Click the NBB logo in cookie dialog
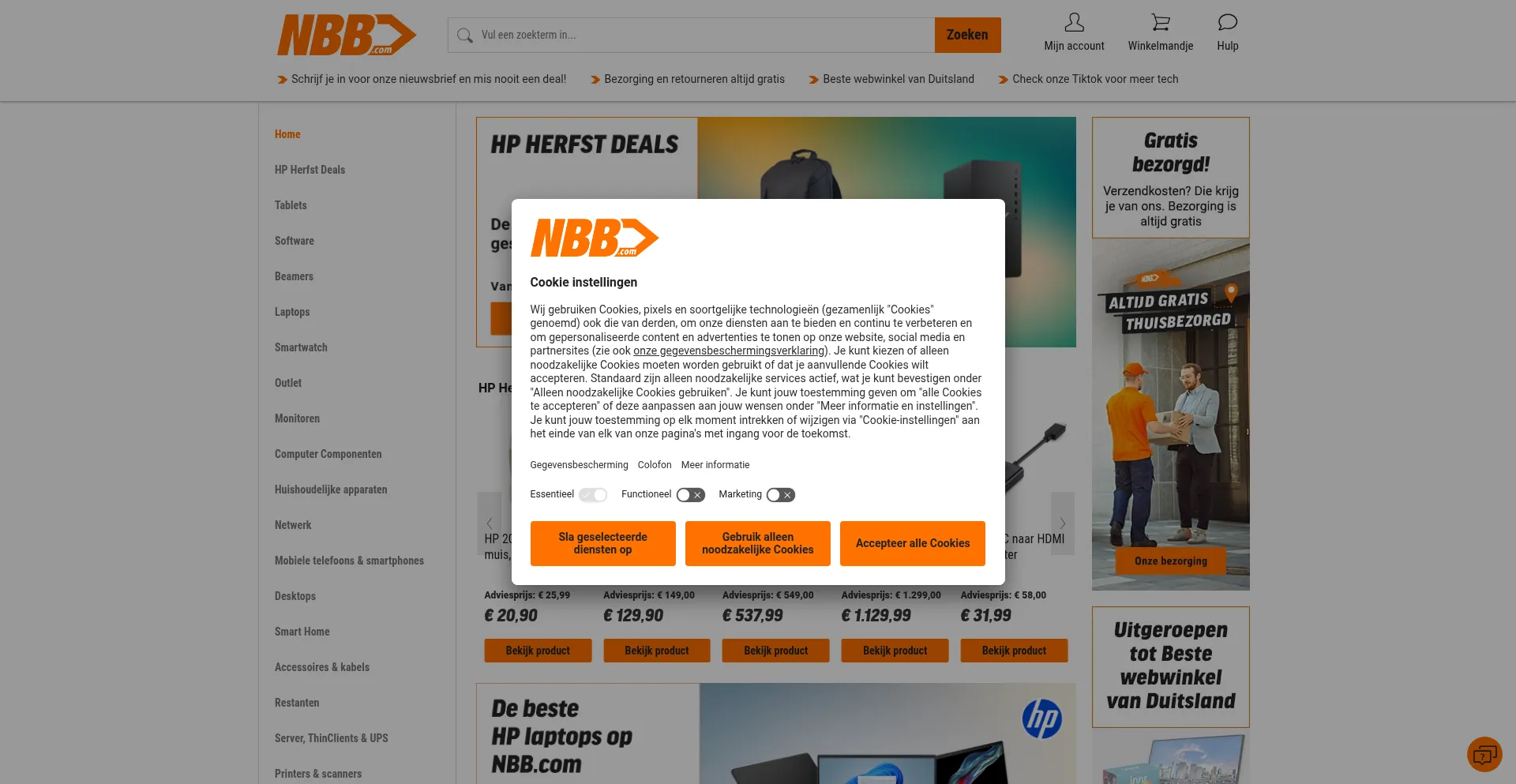The image size is (1516, 784). (x=595, y=238)
